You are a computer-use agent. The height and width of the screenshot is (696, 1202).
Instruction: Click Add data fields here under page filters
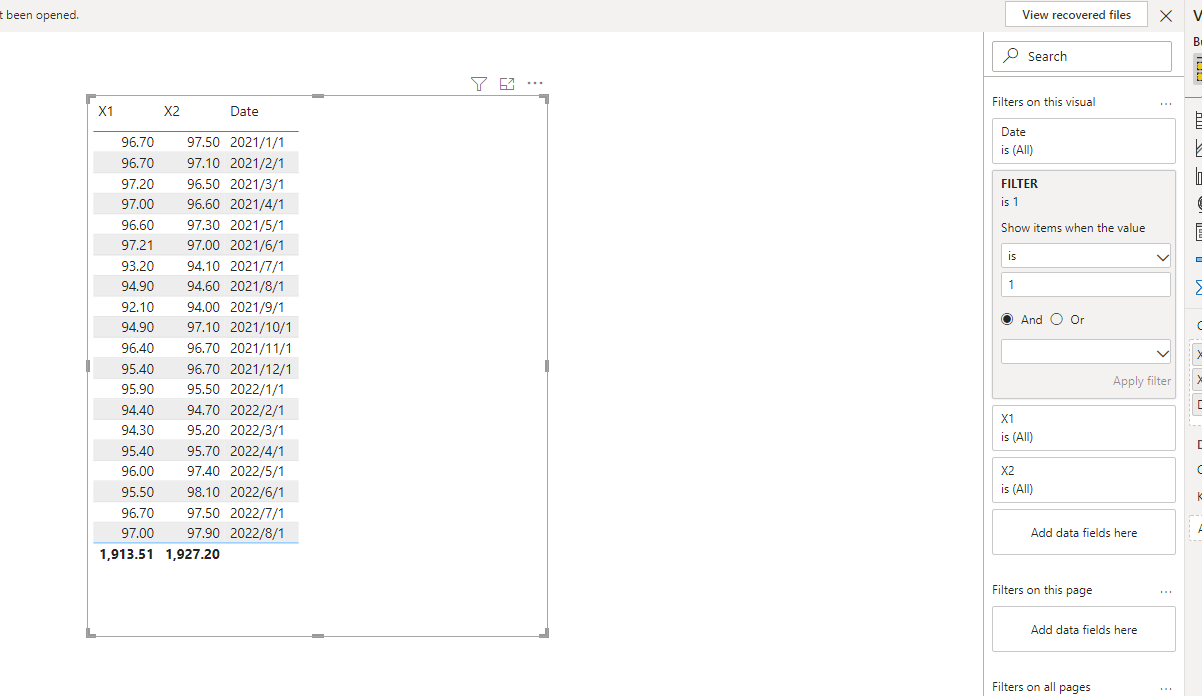click(1084, 630)
